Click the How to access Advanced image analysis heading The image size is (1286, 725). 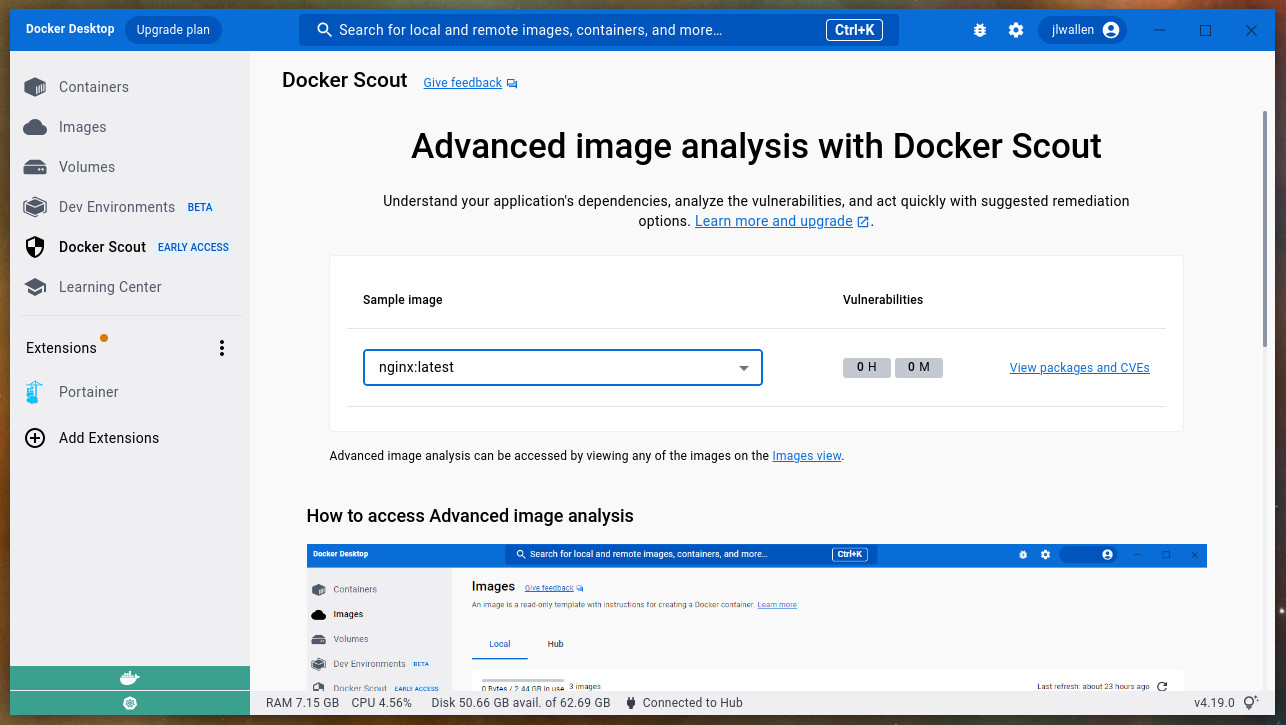tap(470, 516)
